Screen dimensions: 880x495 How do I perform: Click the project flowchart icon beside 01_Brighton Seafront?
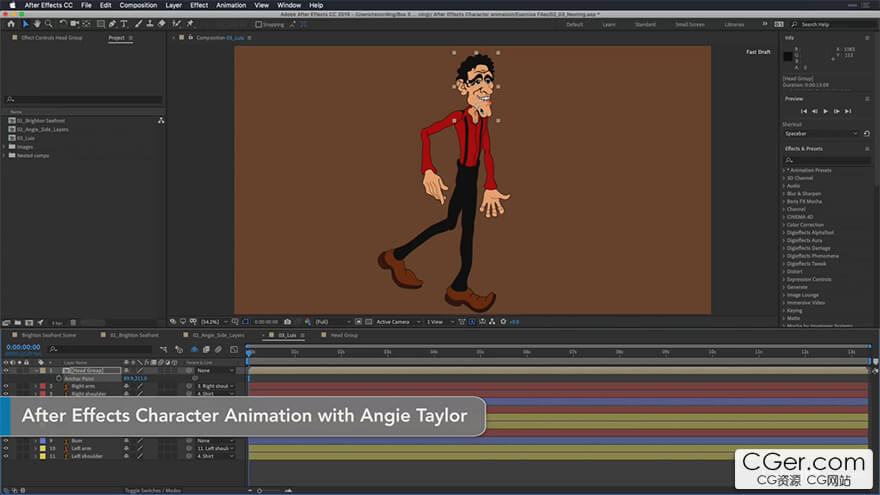(x=161, y=121)
